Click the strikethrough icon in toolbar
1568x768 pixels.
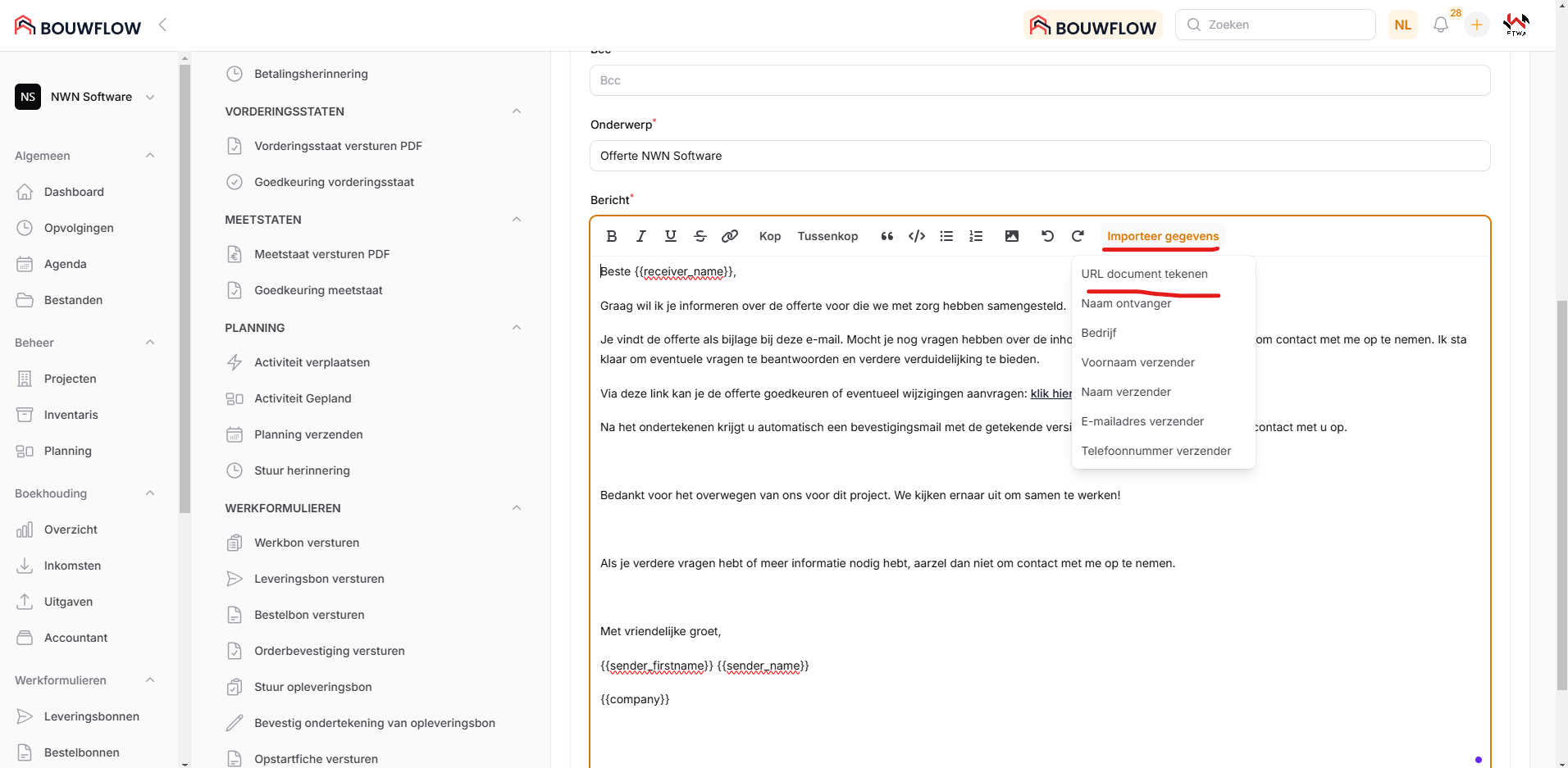click(x=700, y=236)
